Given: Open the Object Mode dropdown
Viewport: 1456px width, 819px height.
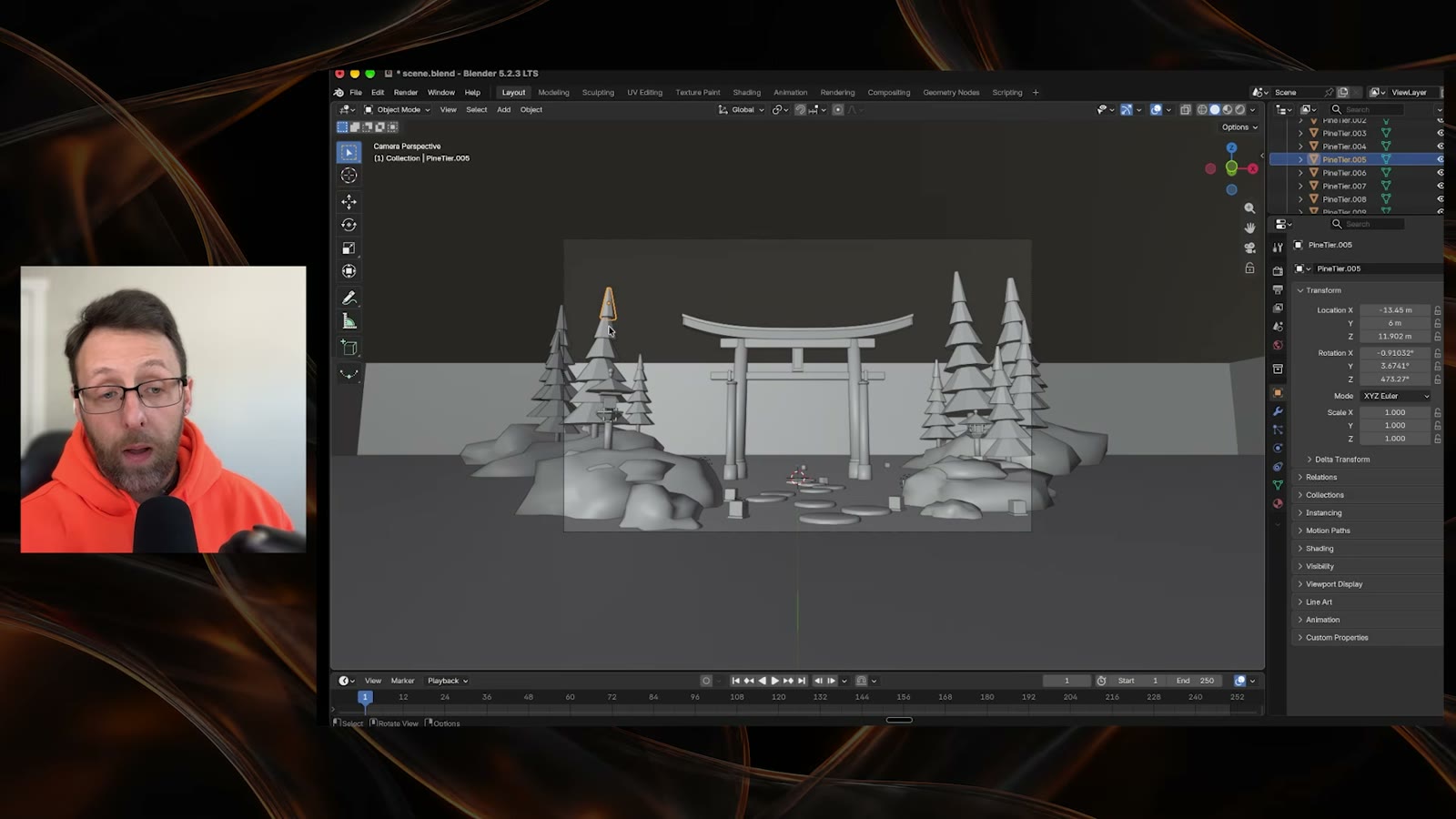Looking at the screenshot, I should tap(398, 109).
